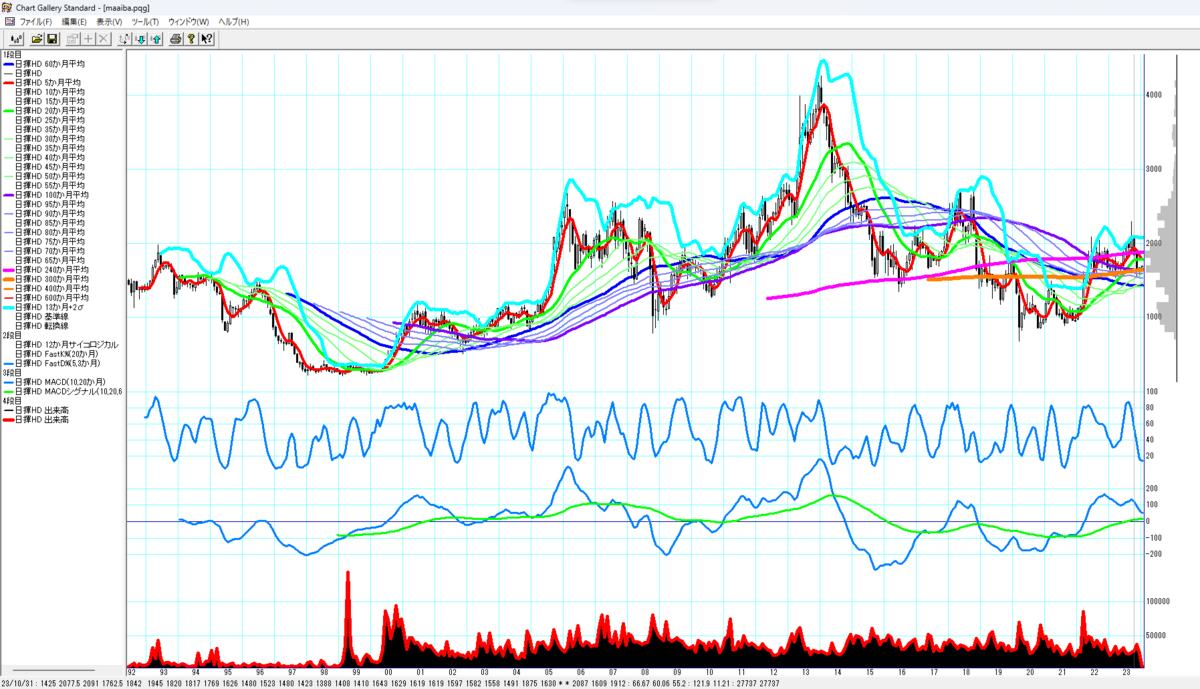Select the 2段目 legend heading
Image resolution: width=1200 pixels, height=689 pixels.
pyautogui.click(x=11, y=335)
